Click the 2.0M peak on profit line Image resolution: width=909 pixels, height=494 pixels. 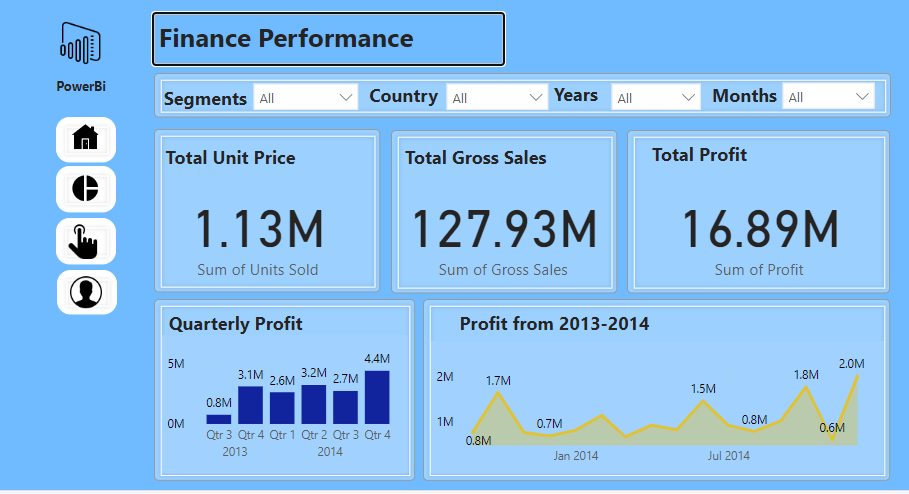tap(857, 376)
